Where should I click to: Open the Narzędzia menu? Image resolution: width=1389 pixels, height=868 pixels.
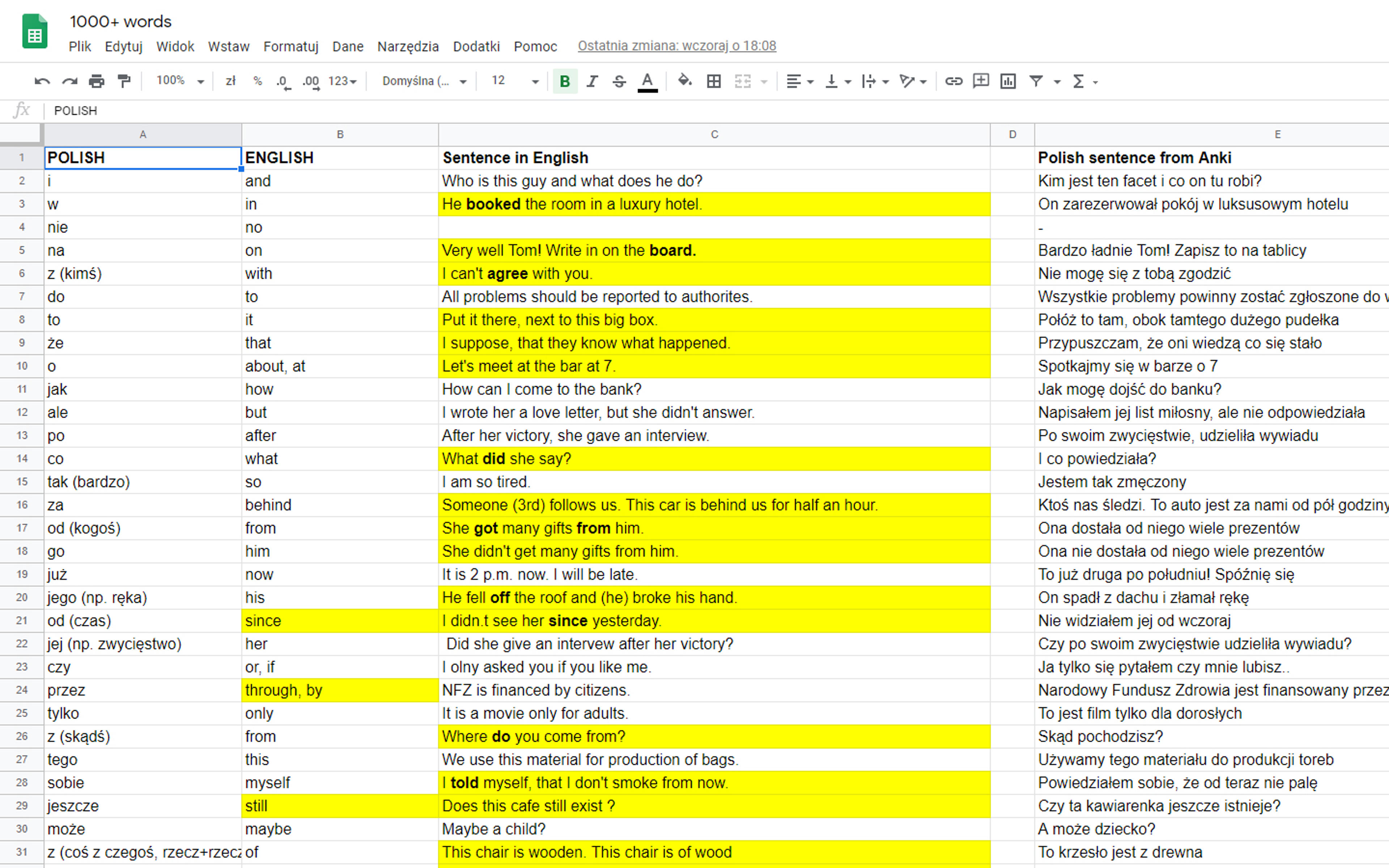tap(408, 47)
